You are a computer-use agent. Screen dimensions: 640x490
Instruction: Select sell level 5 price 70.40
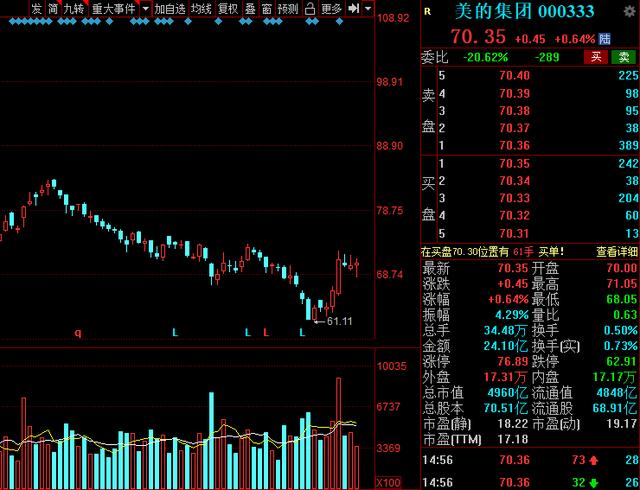tap(514, 76)
